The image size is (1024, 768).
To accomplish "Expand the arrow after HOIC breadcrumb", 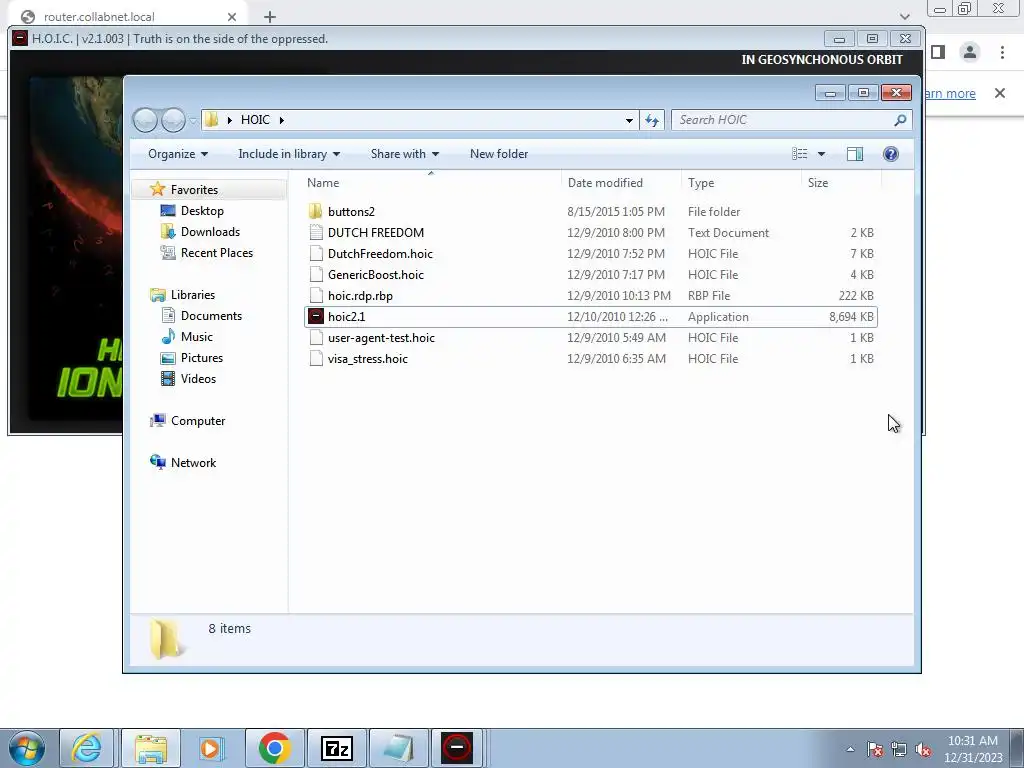I will tap(281, 120).
